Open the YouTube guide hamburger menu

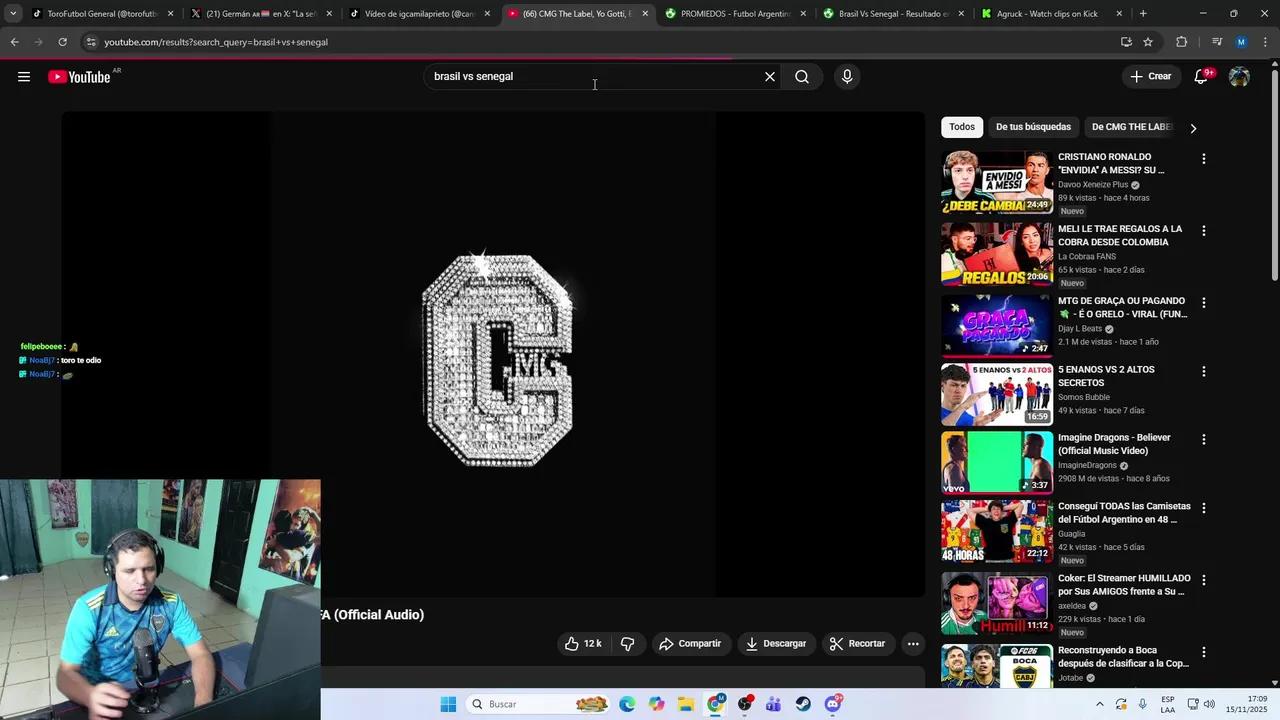coord(24,77)
